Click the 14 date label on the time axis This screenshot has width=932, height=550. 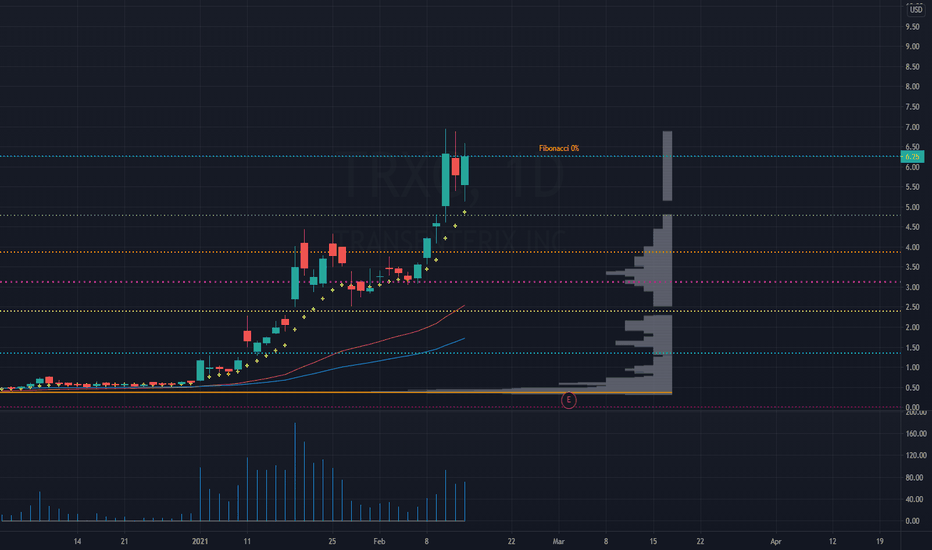point(77,542)
